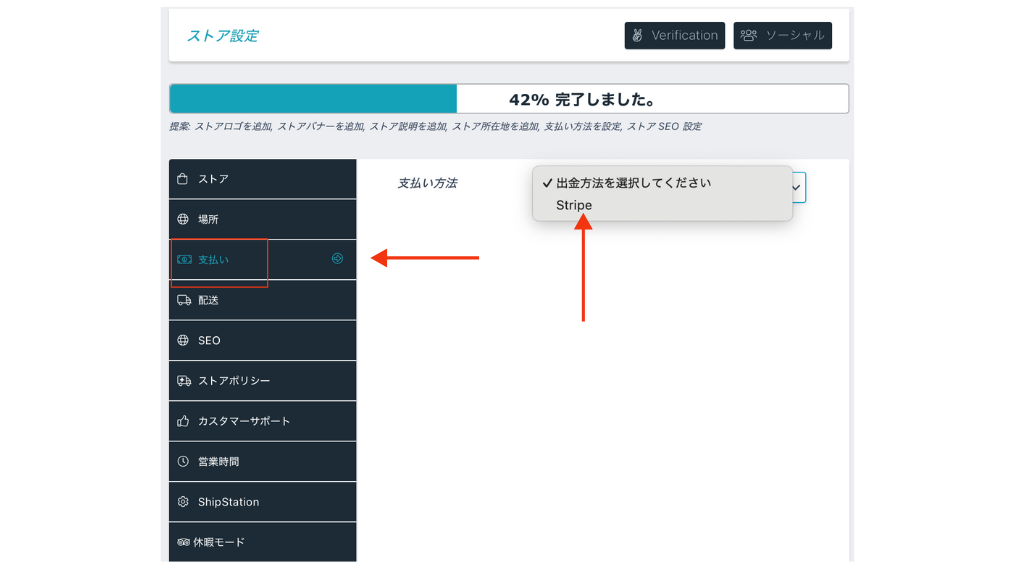Screen dimensions: 1024x576
Task: Select the ストア bag icon in sidebar
Action: [x=184, y=178]
